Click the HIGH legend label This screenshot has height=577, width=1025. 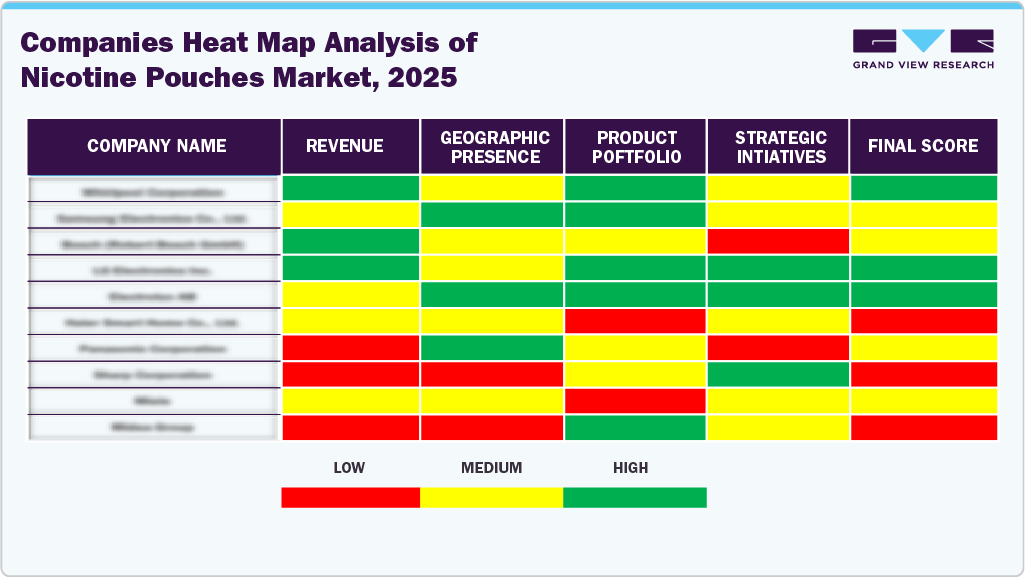(x=632, y=467)
